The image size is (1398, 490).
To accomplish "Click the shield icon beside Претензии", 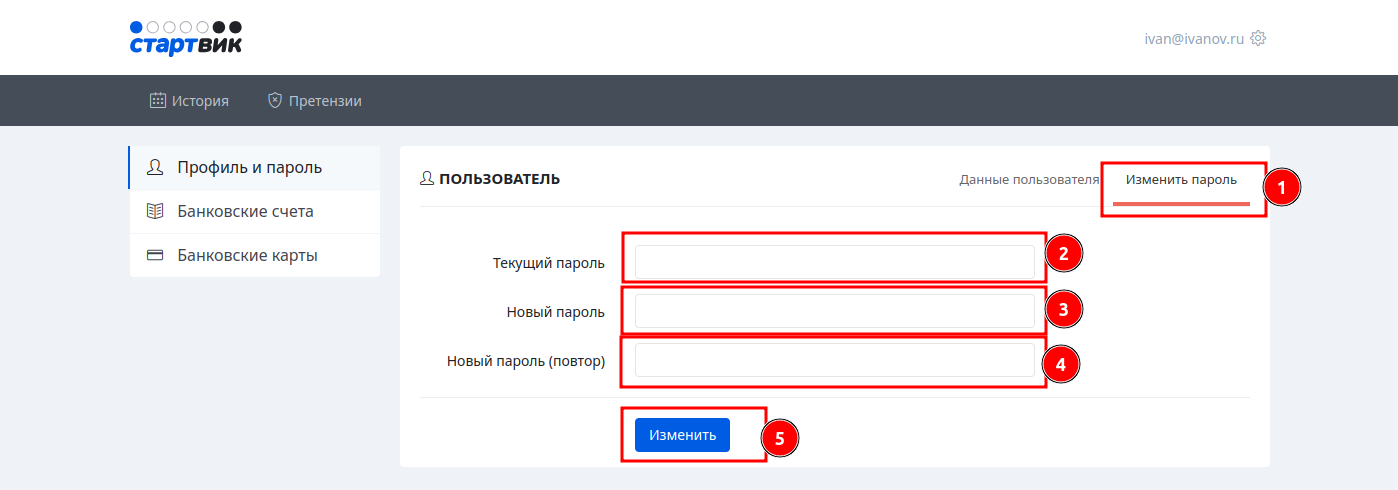I will click(275, 100).
